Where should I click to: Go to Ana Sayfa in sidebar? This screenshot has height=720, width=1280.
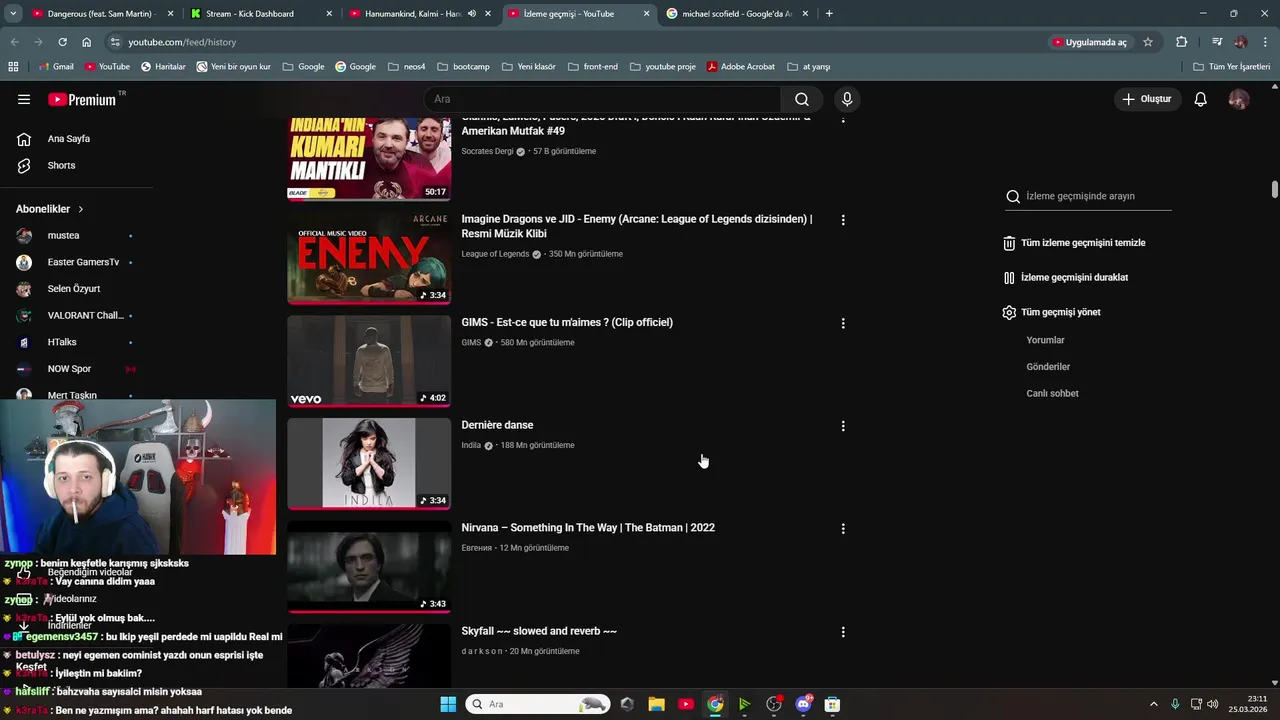[x=69, y=139]
